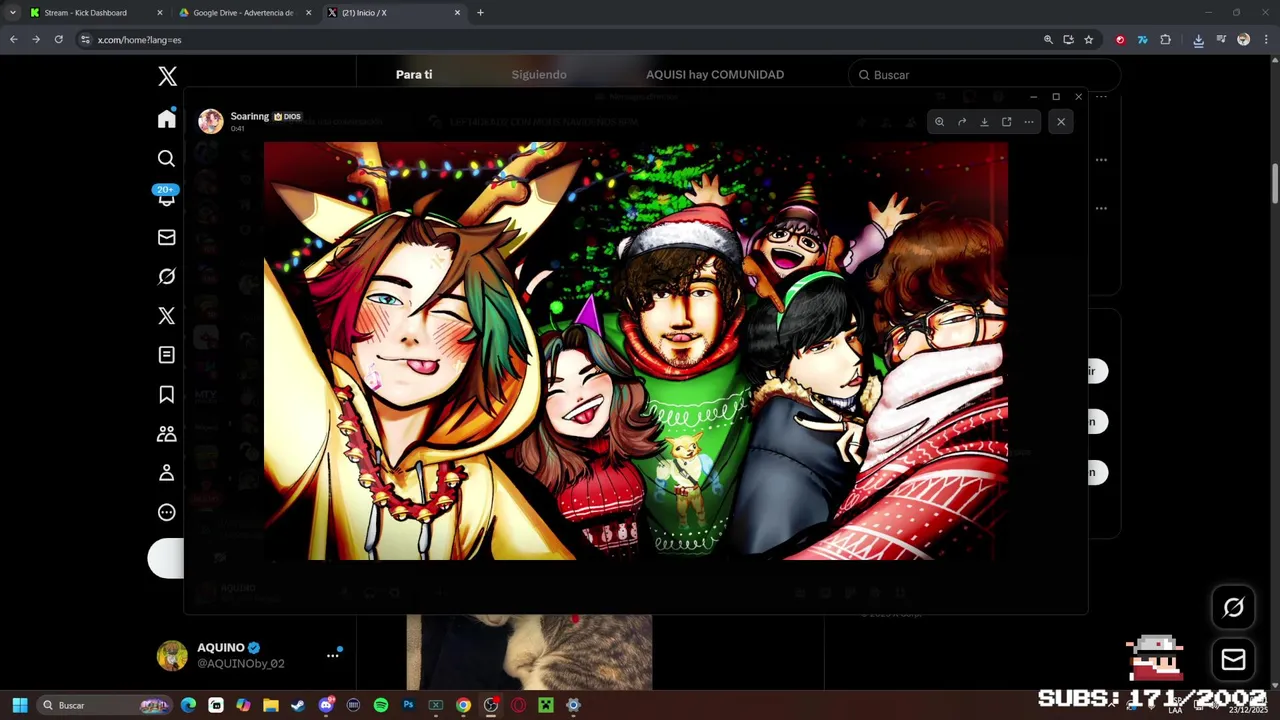Open Explore search icon in sidebar
Image resolution: width=1280 pixels, height=720 pixels.
pos(167,158)
